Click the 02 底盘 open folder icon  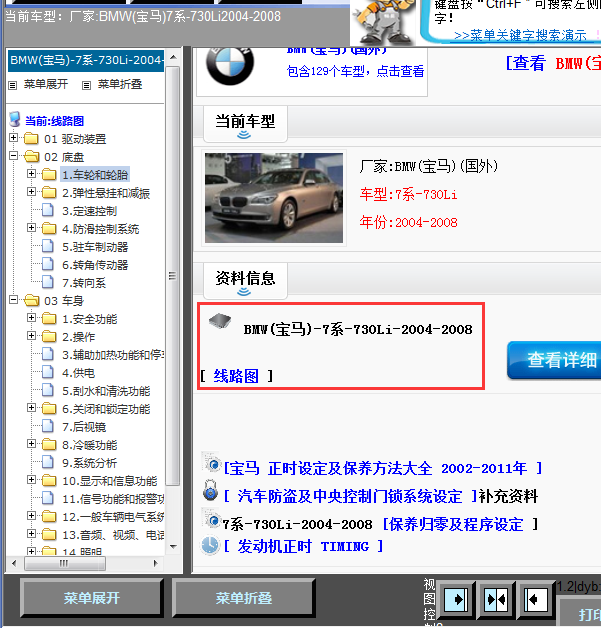[x=31, y=157]
